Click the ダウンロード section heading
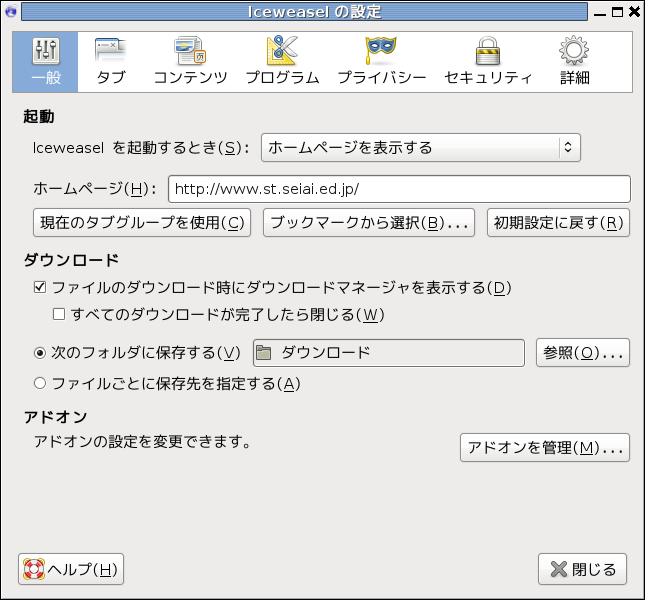Viewport: 645px width, 600px height. 71,260
